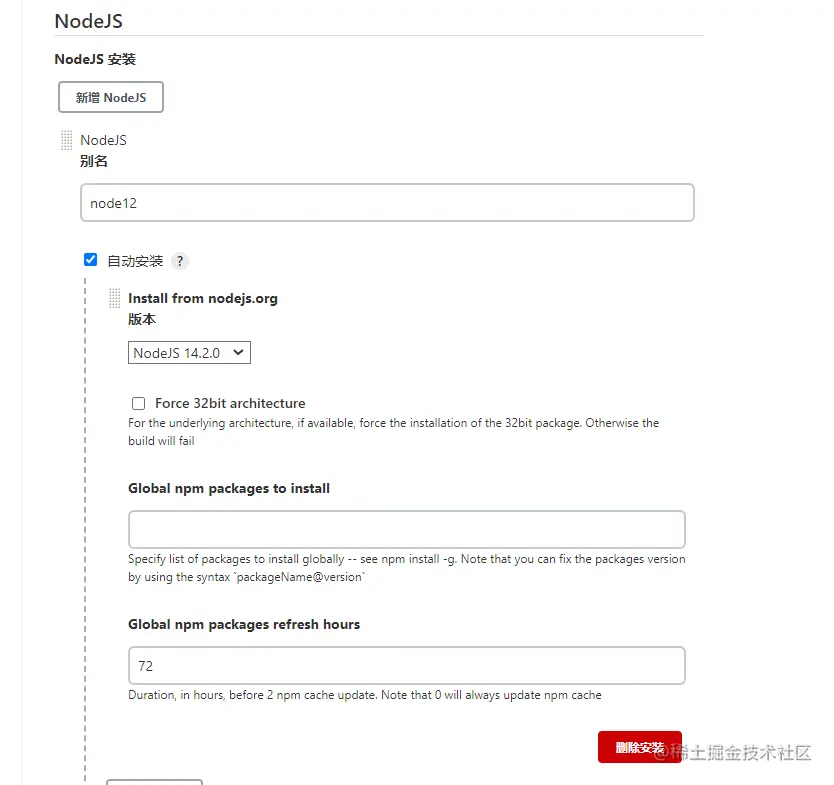Click the red 删除安装 button
This screenshot has width=834, height=785.
tap(639, 747)
